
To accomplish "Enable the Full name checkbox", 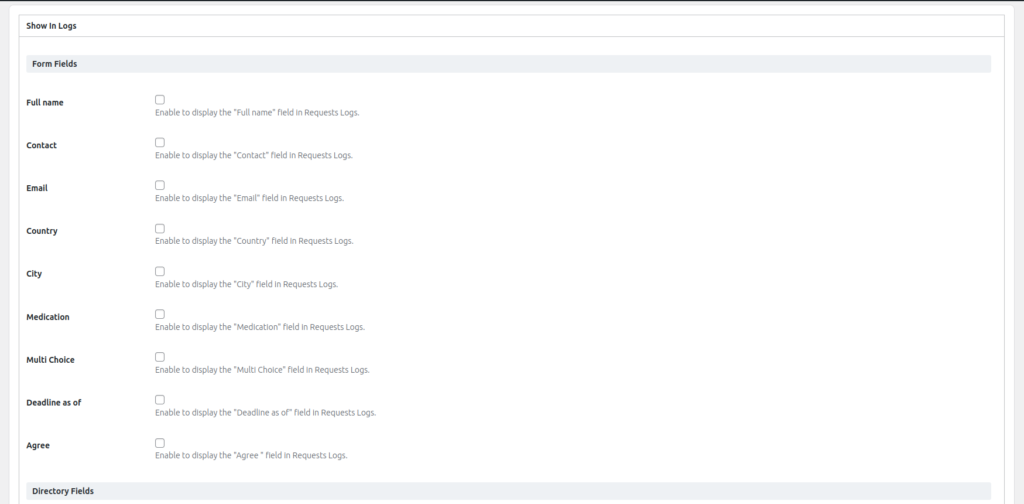I will point(160,100).
